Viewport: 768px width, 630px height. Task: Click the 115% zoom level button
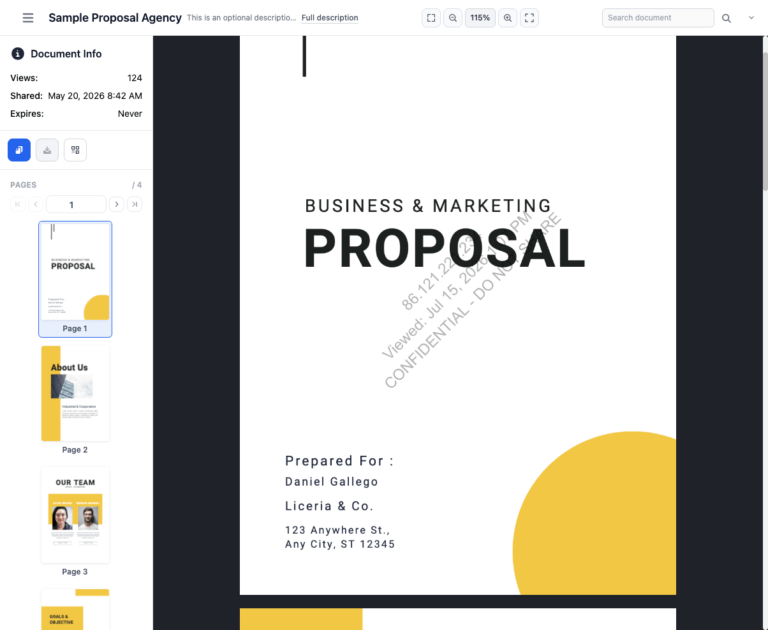coord(480,18)
